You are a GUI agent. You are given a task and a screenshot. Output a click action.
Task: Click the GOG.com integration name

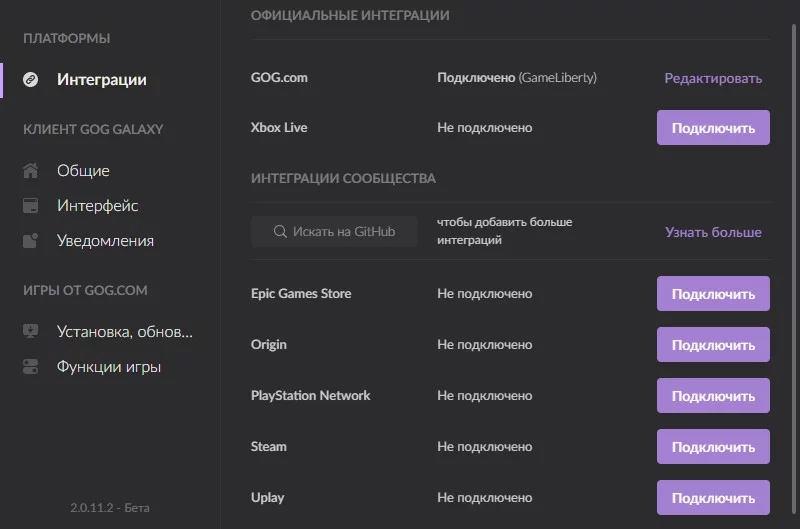point(279,78)
